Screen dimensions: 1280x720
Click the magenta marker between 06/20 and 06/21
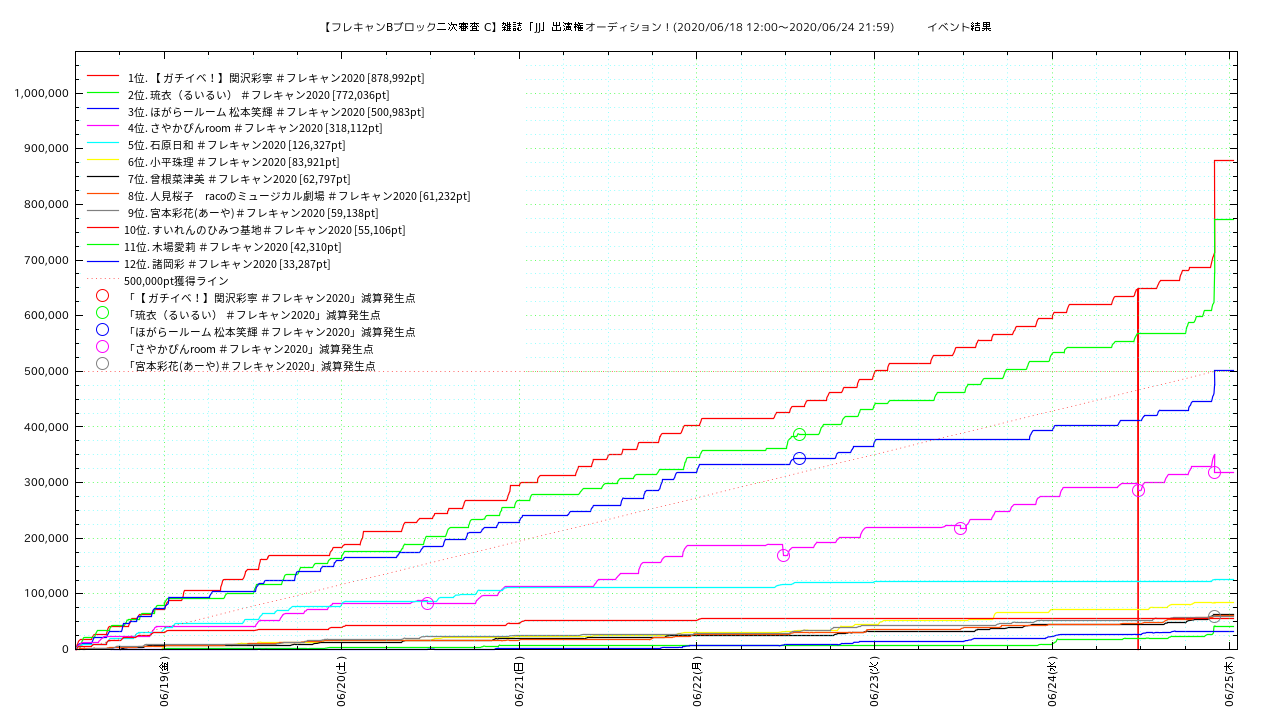click(x=427, y=603)
